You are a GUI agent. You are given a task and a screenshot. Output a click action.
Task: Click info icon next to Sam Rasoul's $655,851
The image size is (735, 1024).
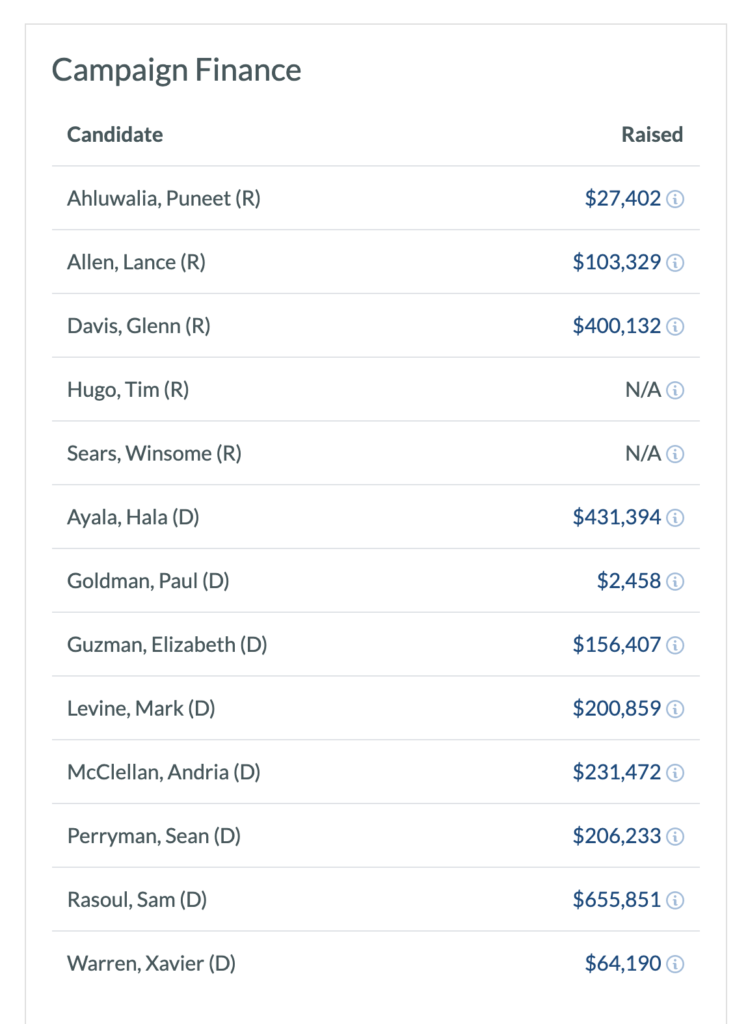(675, 901)
